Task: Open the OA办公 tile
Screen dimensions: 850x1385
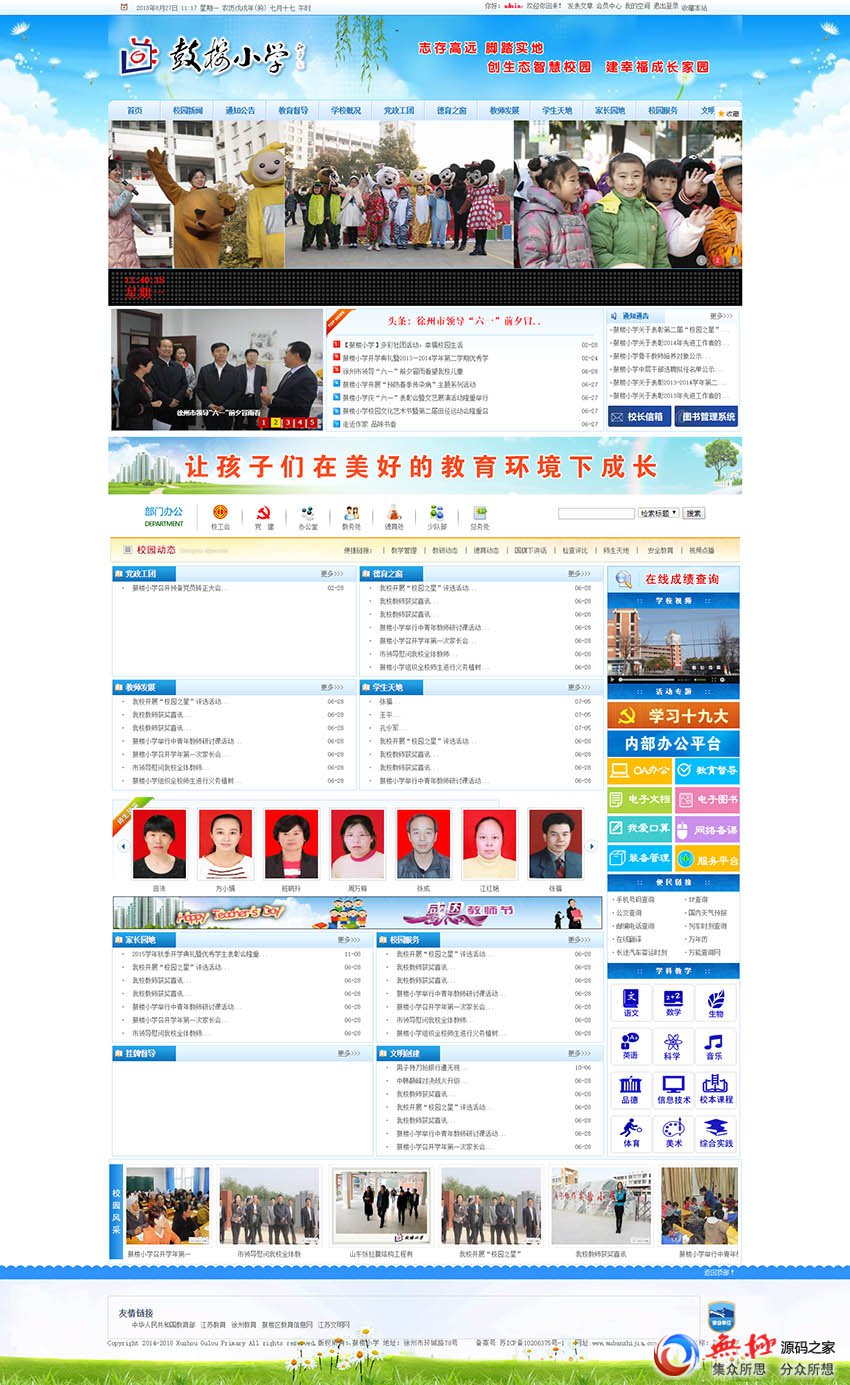Action: (639, 770)
